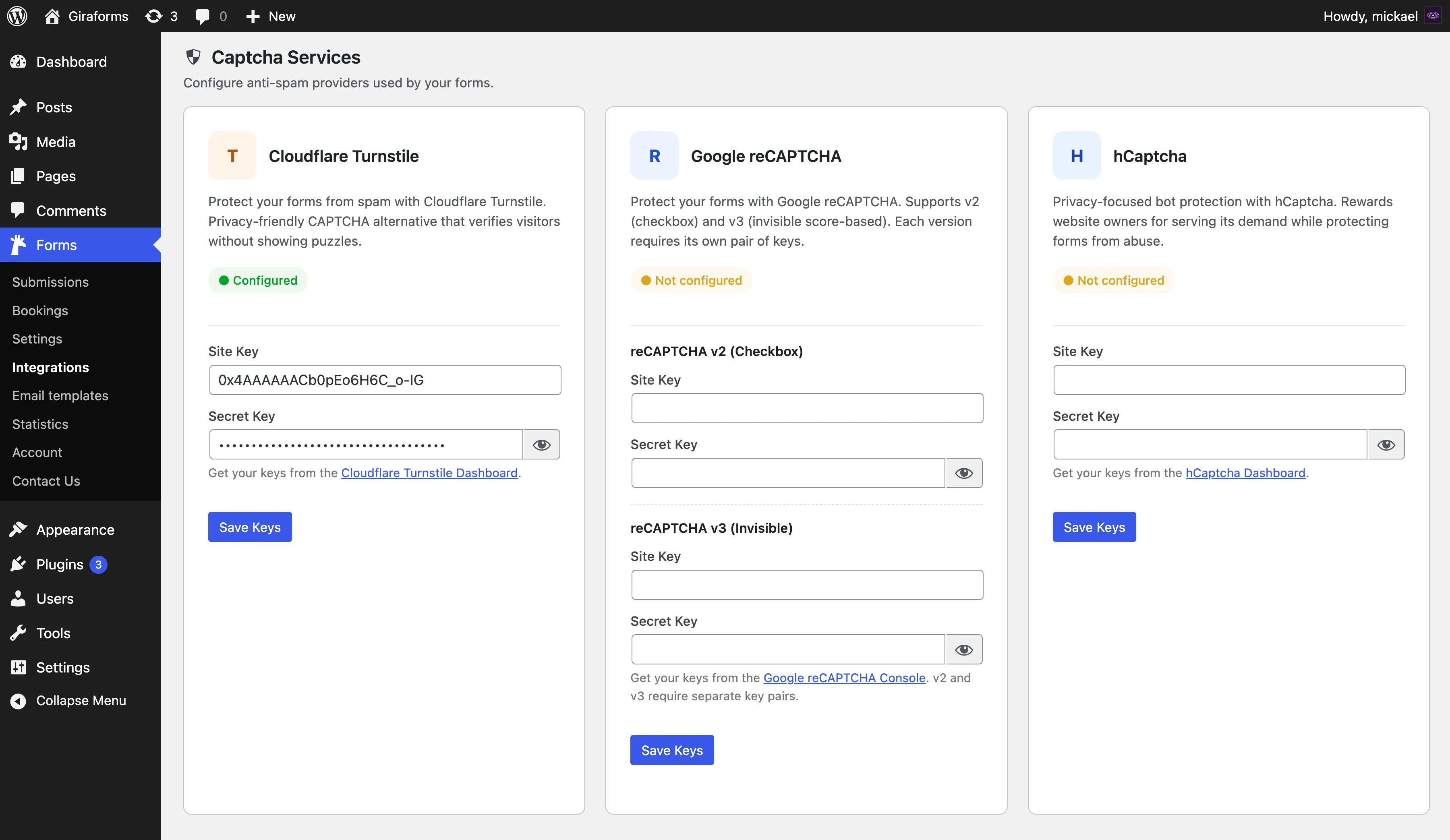Screen dimensions: 1450x840
Task: Click the comments bubble icon in the admin bar
Action: click(203, 16)
